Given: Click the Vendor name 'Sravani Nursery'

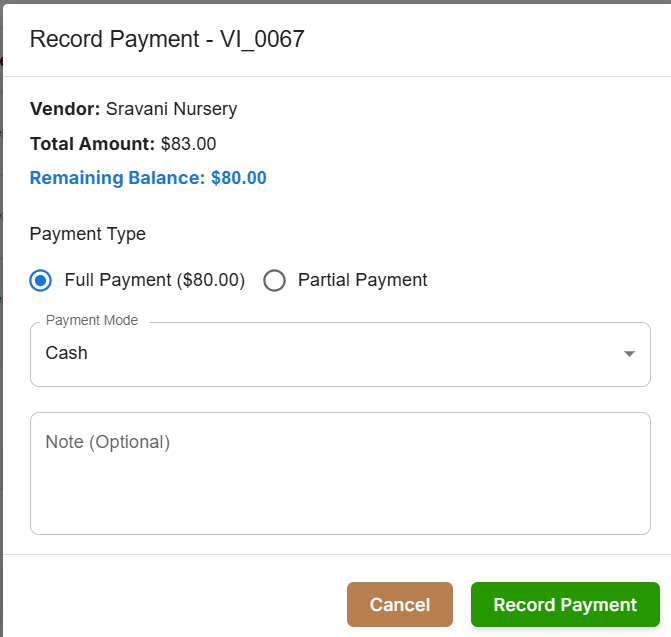Looking at the screenshot, I should point(171,109).
